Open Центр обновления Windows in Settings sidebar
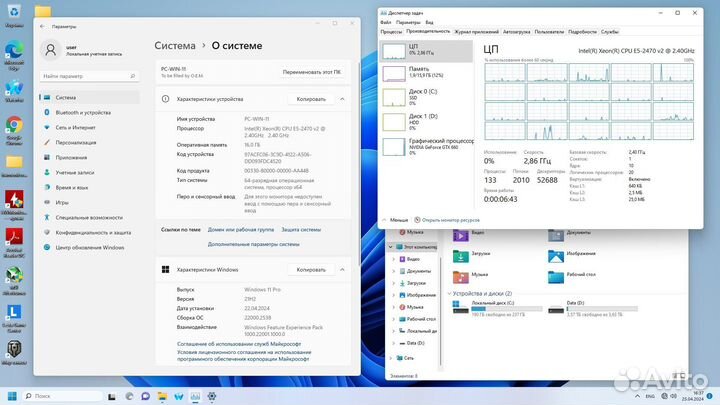 (x=90, y=248)
